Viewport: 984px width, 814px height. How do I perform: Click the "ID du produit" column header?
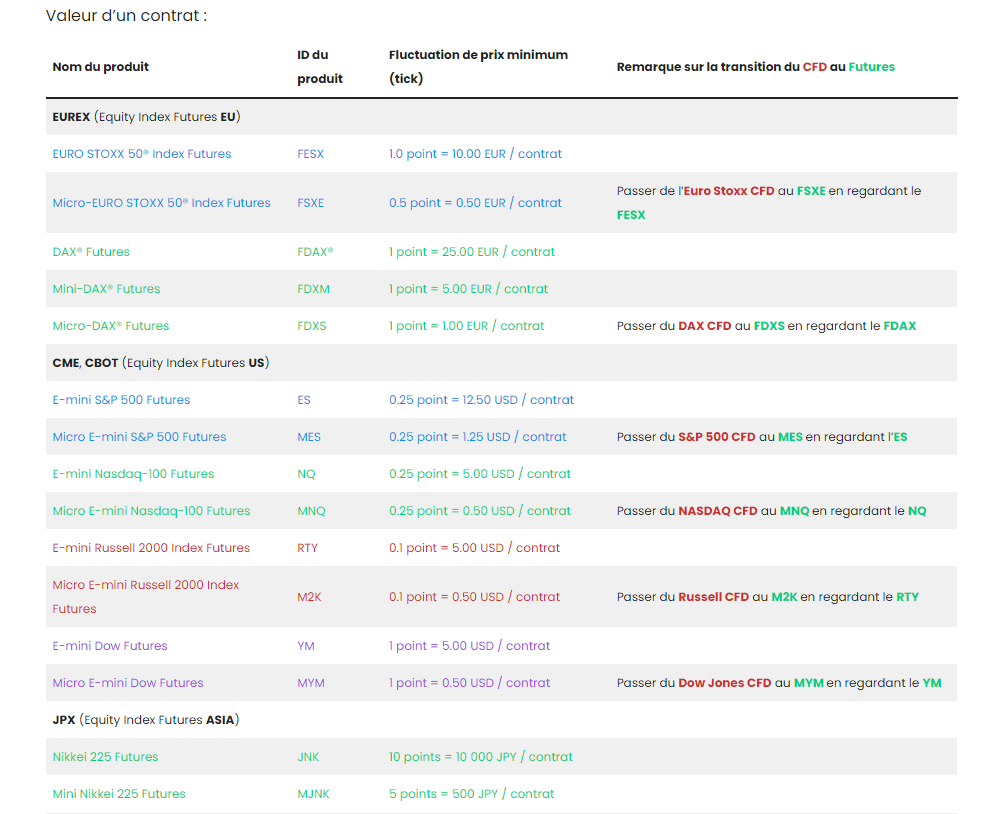coord(319,67)
